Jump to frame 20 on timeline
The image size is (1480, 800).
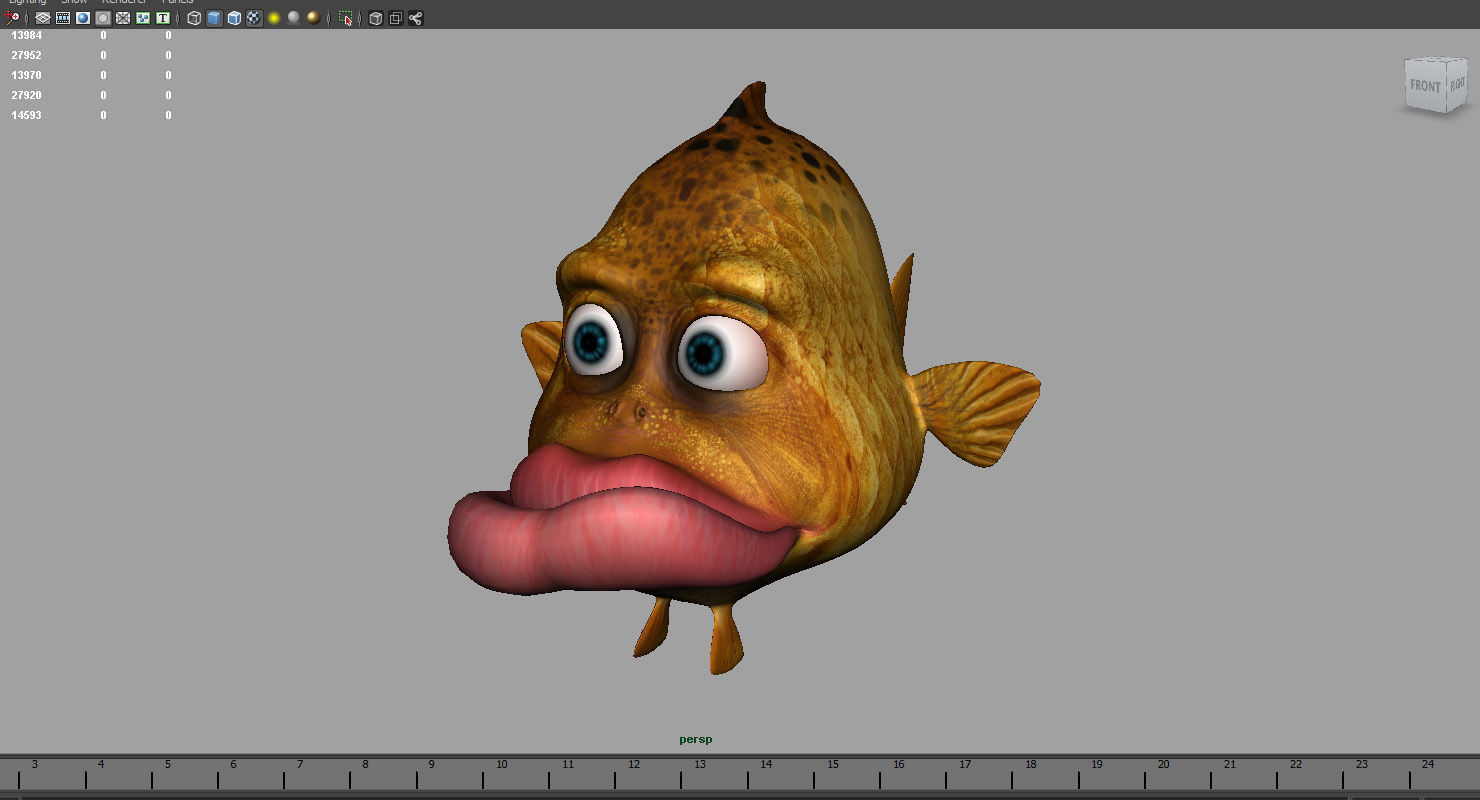point(1163,764)
